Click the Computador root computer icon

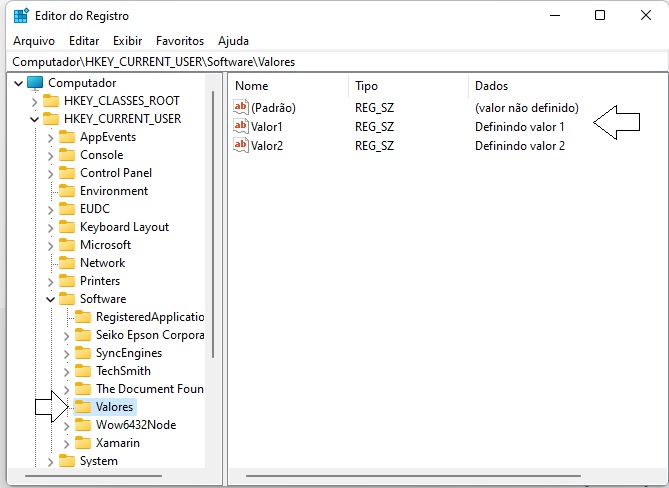[x=35, y=83]
